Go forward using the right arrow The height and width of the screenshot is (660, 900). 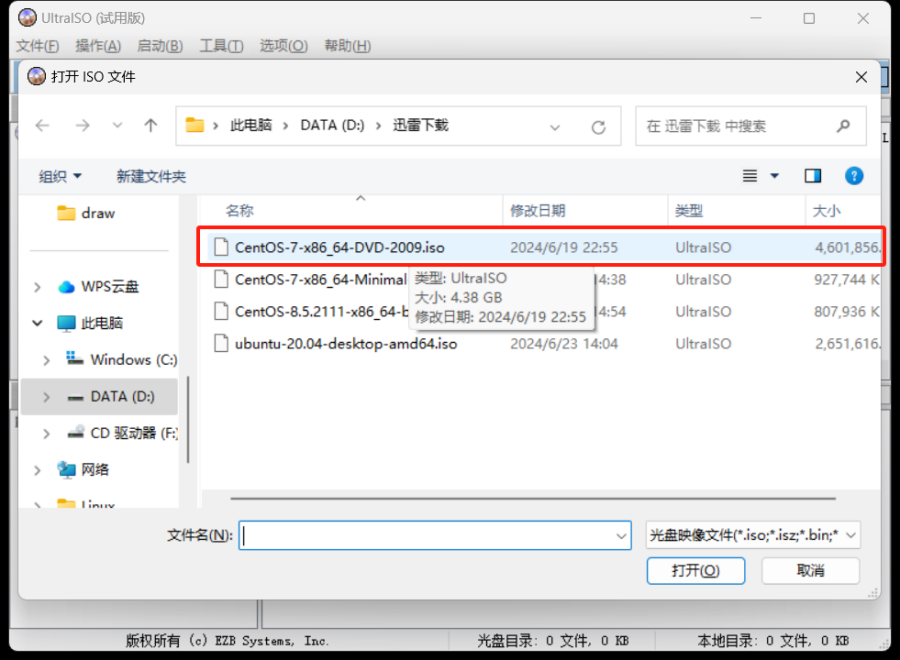83,125
